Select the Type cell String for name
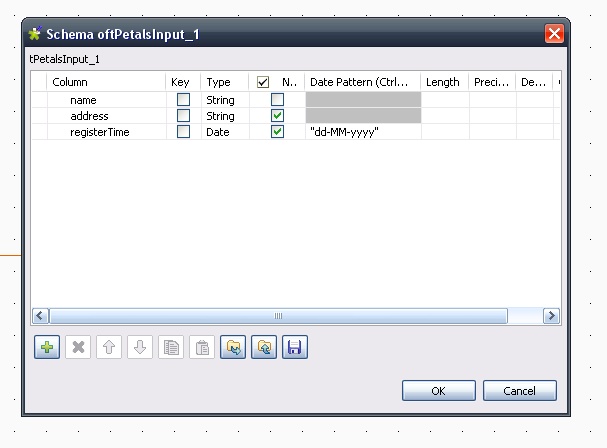 [x=221, y=100]
